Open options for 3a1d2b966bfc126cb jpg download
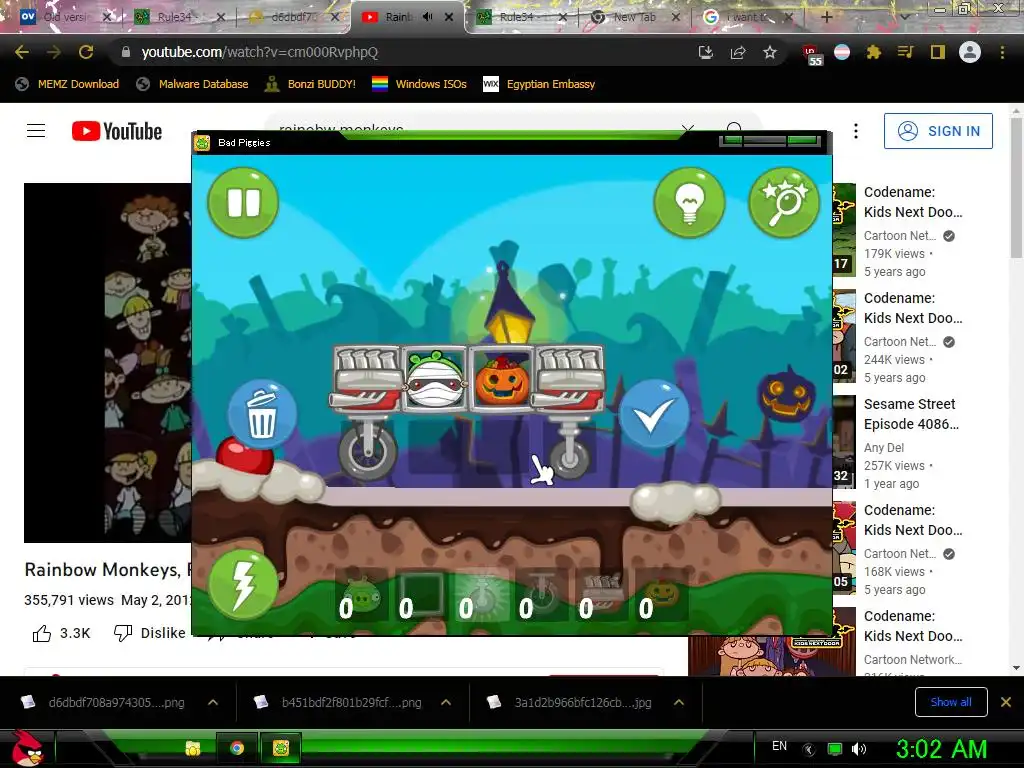Image resolution: width=1024 pixels, height=768 pixels. click(679, 703)
